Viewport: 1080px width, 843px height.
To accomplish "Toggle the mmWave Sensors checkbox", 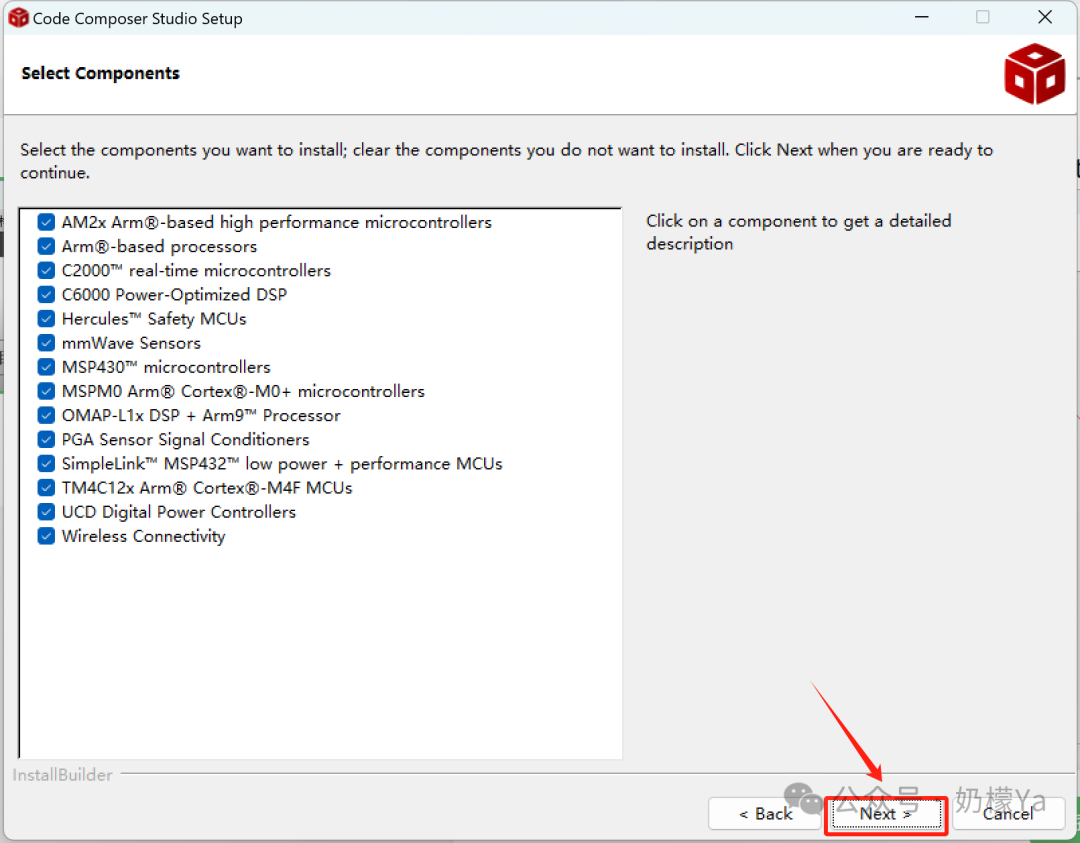I will point(46,343).
